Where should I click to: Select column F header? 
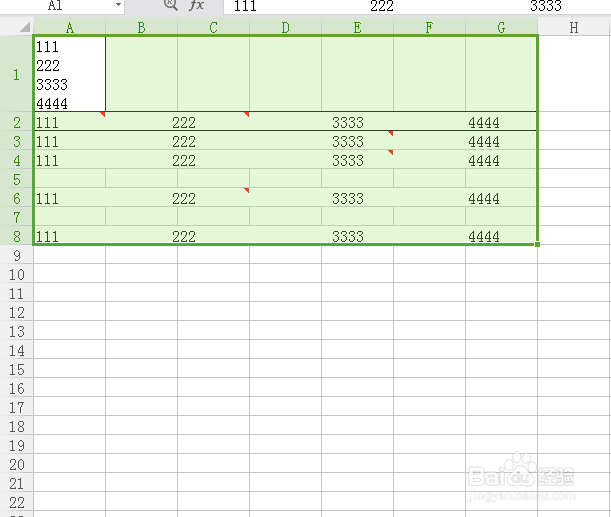click(x=429, y=27)
